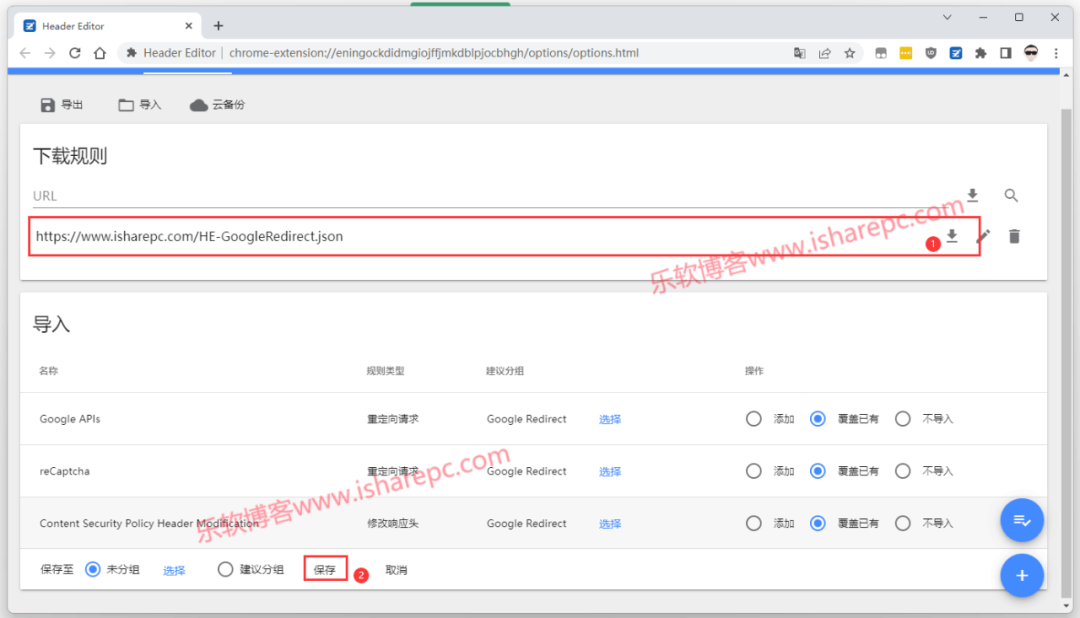Screen dimensions: 1080x618
Task: Click 选择 link in Content Security Policy row
Action: click(610, 524)
